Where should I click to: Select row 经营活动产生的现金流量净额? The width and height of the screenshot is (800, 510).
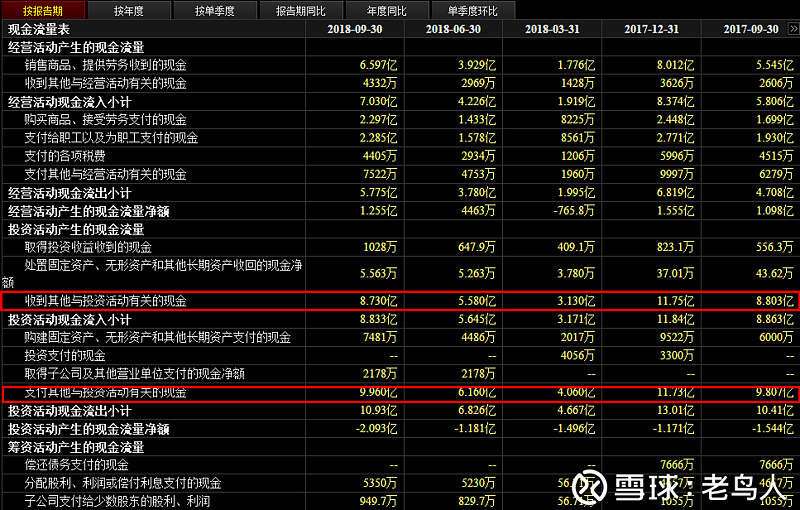pyautogui.click(x=400, y=211)
